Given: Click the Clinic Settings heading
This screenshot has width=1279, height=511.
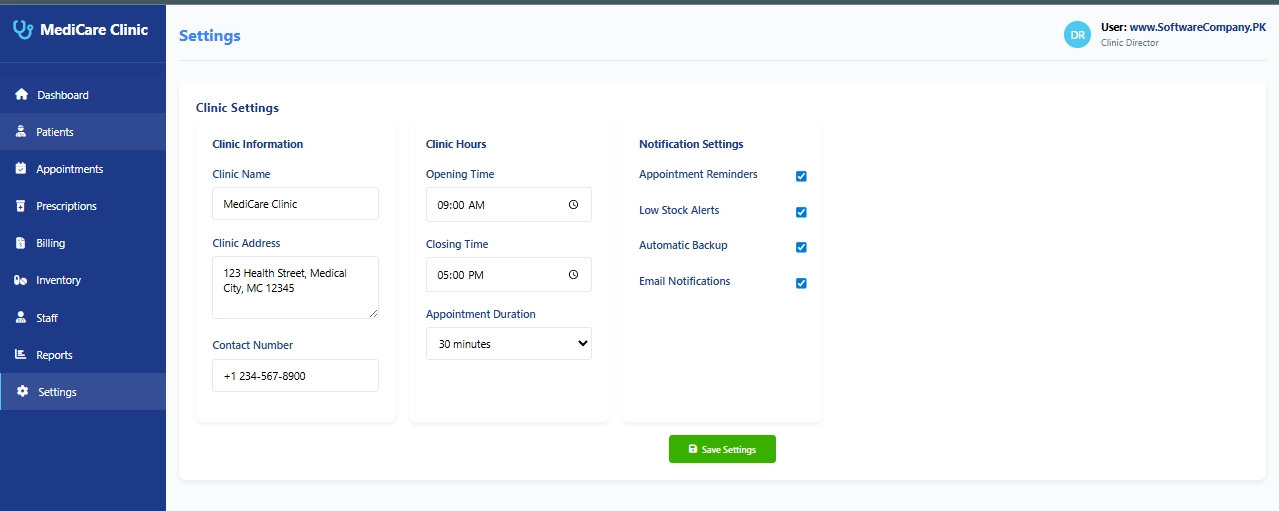Looking at the screenshot, I should click(x=237, y=108).
